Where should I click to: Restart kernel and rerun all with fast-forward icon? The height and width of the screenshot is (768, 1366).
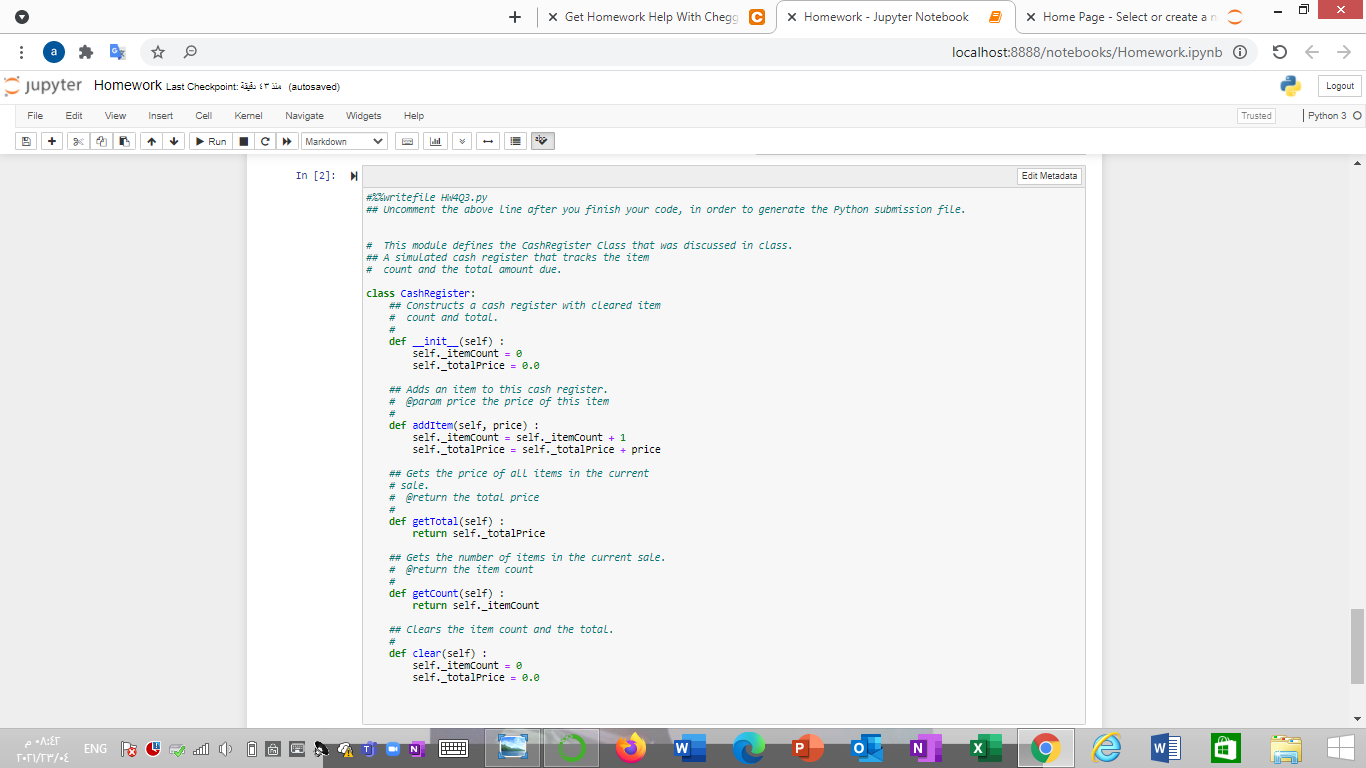287,142
